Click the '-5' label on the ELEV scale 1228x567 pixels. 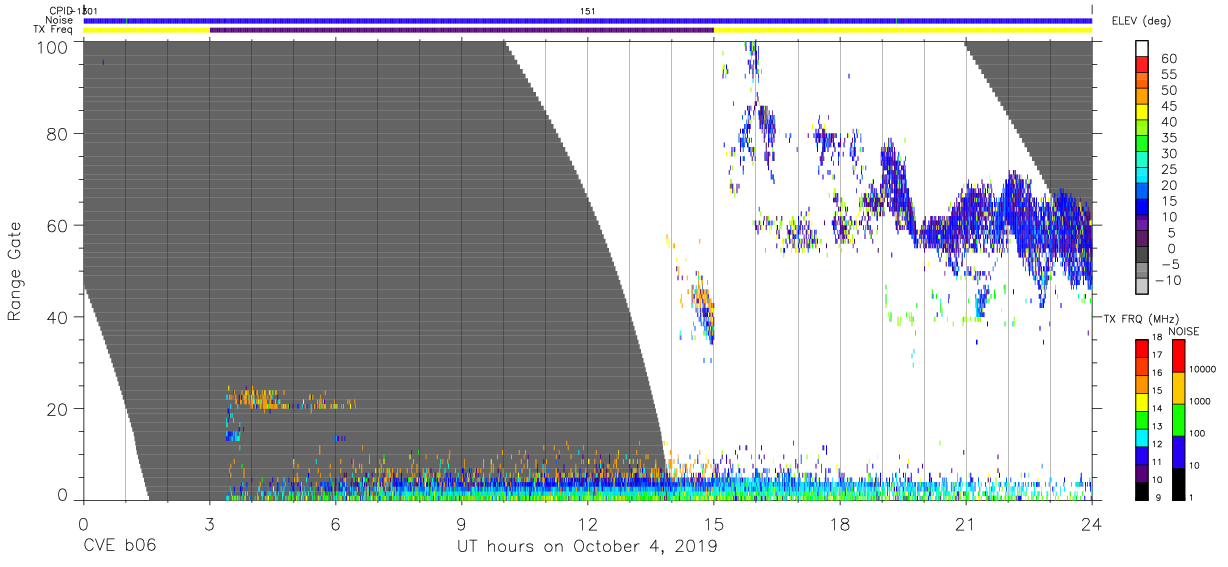pyautogui.click(x=1170, y=265)
